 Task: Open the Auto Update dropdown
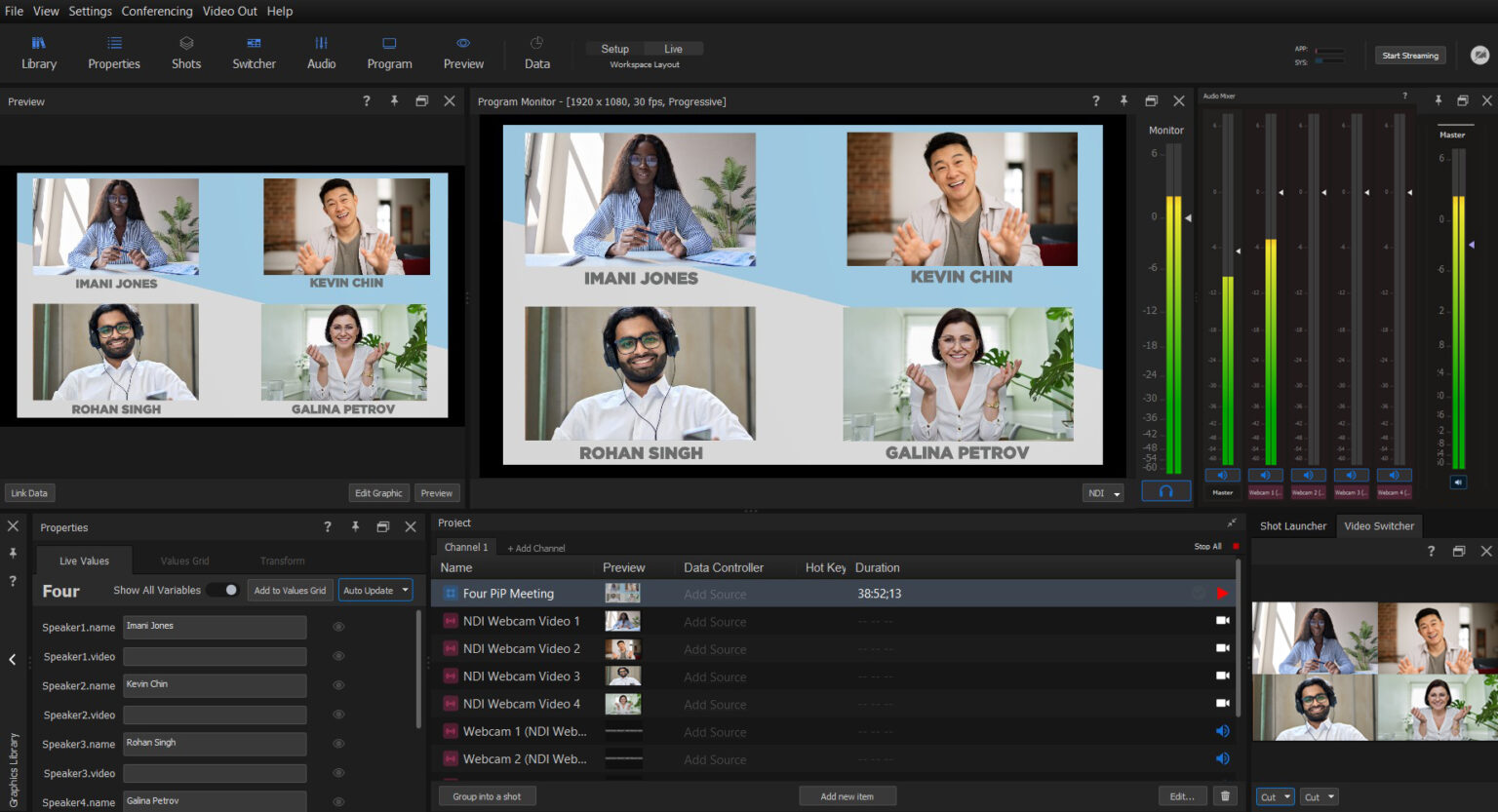pyautogui.click(x=374, y=589)
